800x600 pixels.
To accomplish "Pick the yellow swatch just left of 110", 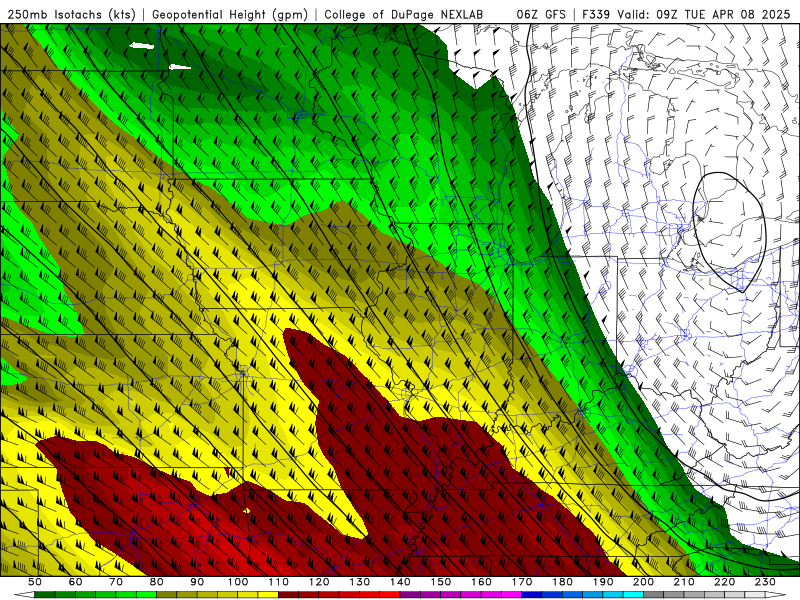I will point(268,595).
